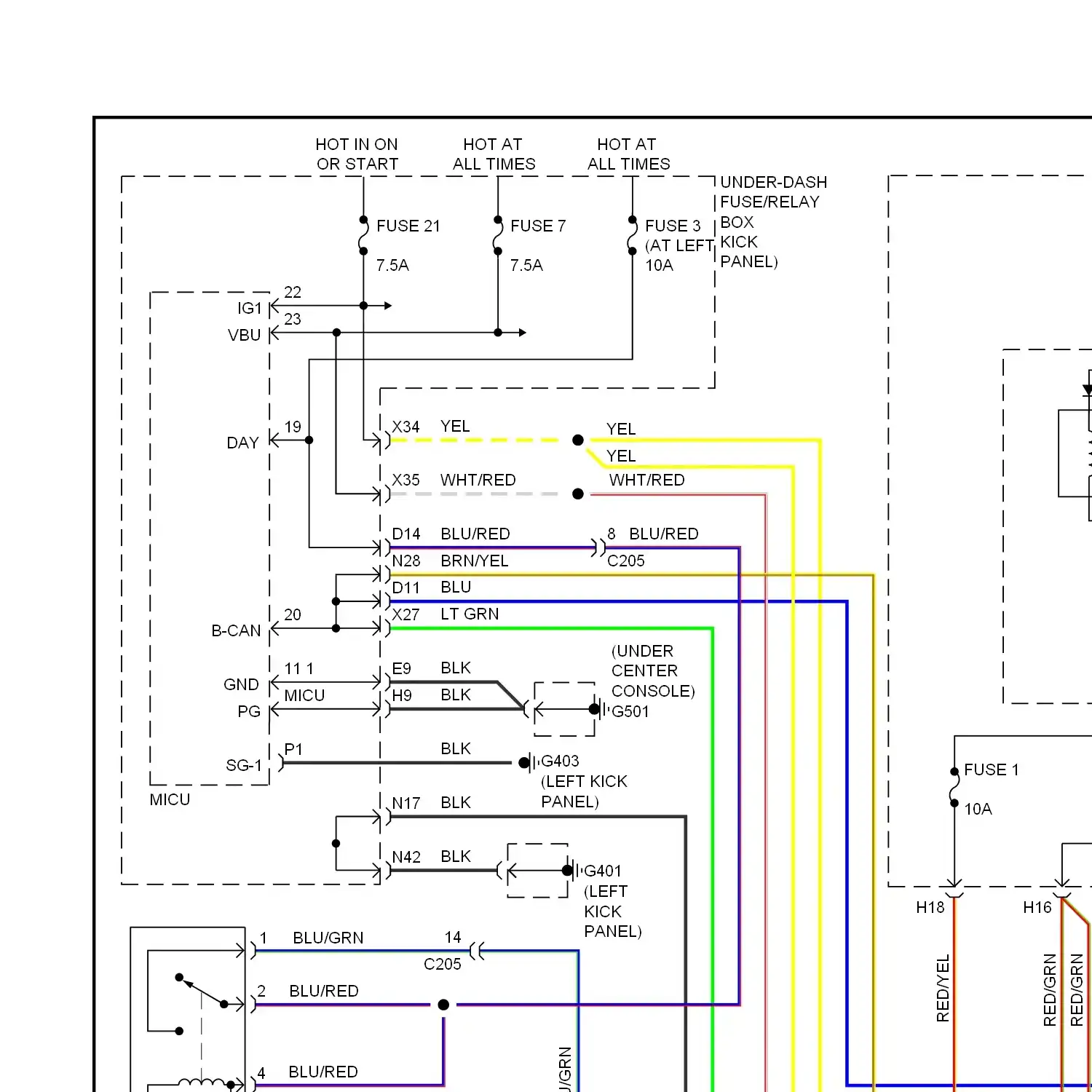Click the BLU wire label beside D11

456,587
